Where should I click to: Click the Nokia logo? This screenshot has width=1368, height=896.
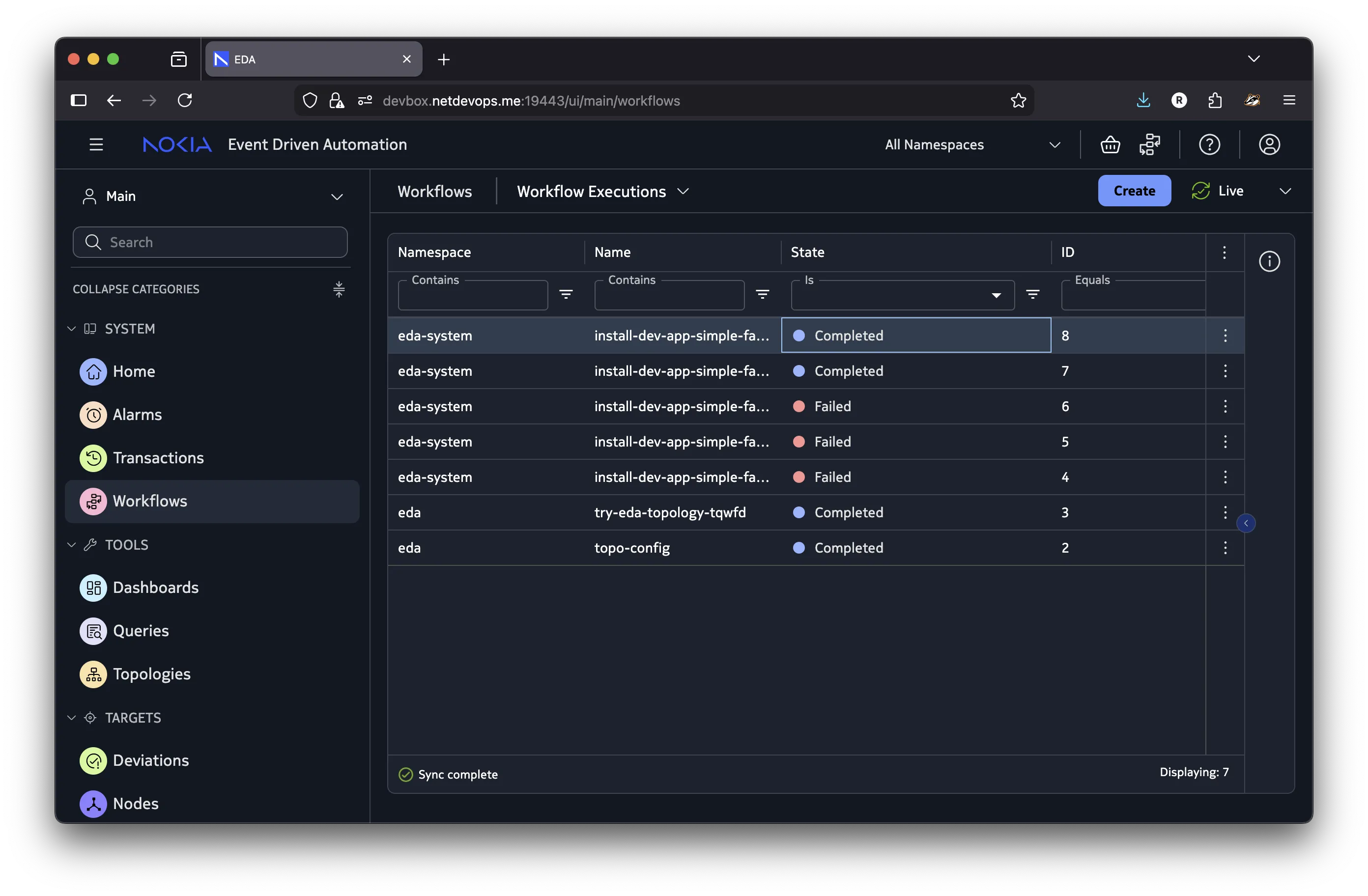pos(177,145)
